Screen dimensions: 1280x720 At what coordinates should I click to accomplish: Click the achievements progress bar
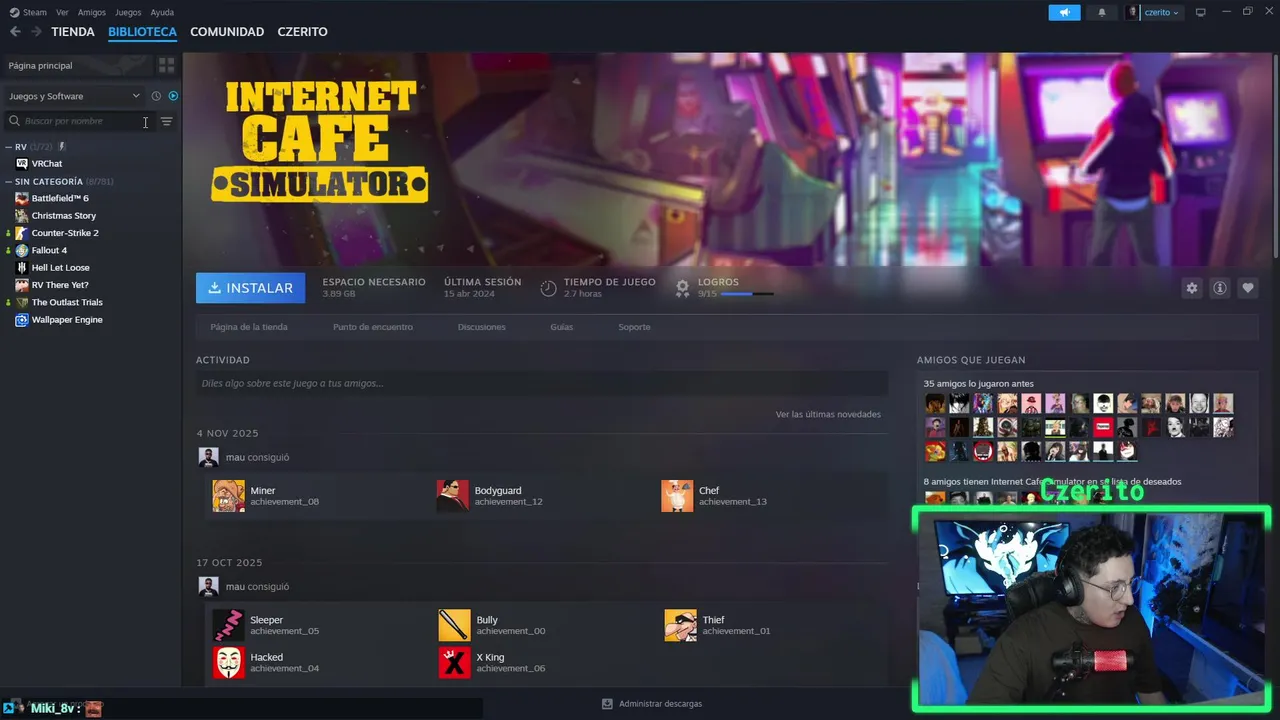click(747, 294)
